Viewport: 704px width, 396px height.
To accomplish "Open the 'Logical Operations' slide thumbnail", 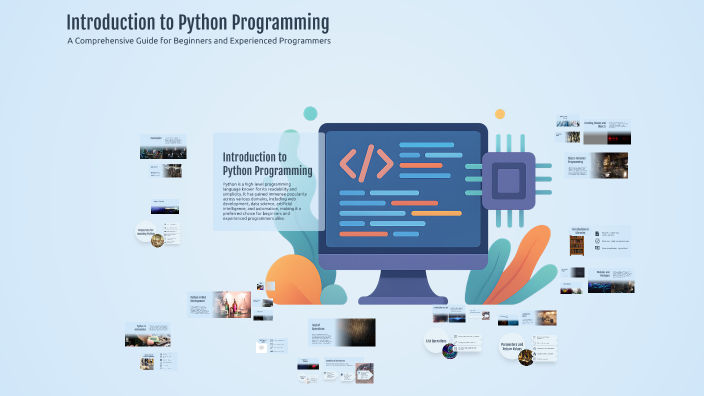I will (x=342, y=333).
